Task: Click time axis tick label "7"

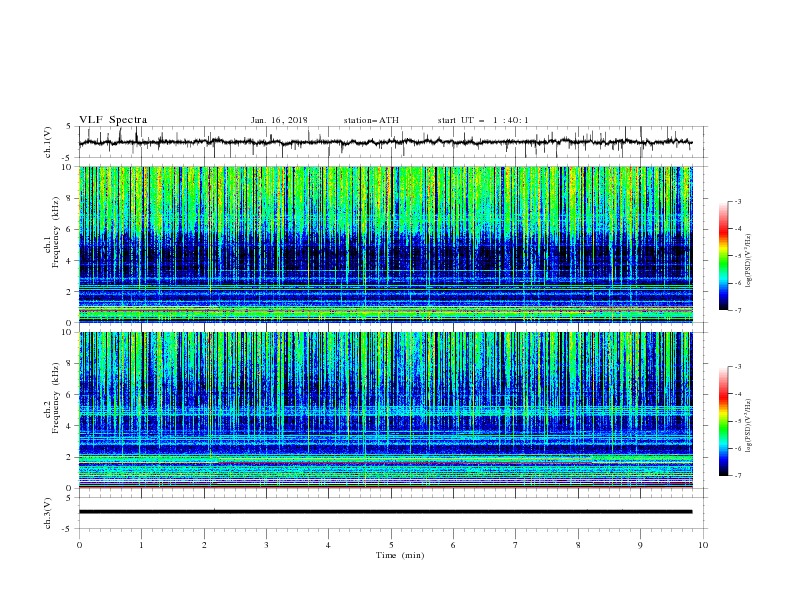Action: click(x=516, y=545)
